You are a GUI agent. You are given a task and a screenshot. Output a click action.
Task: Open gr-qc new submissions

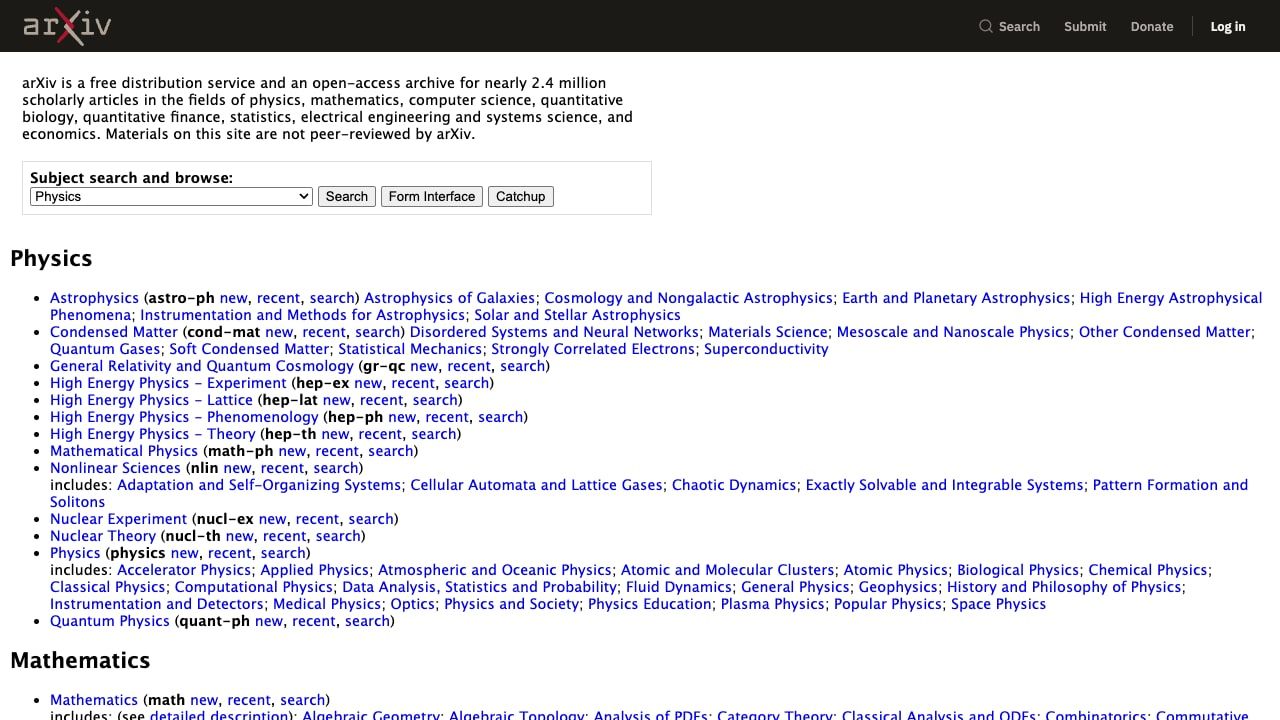[x=424, y=366]
